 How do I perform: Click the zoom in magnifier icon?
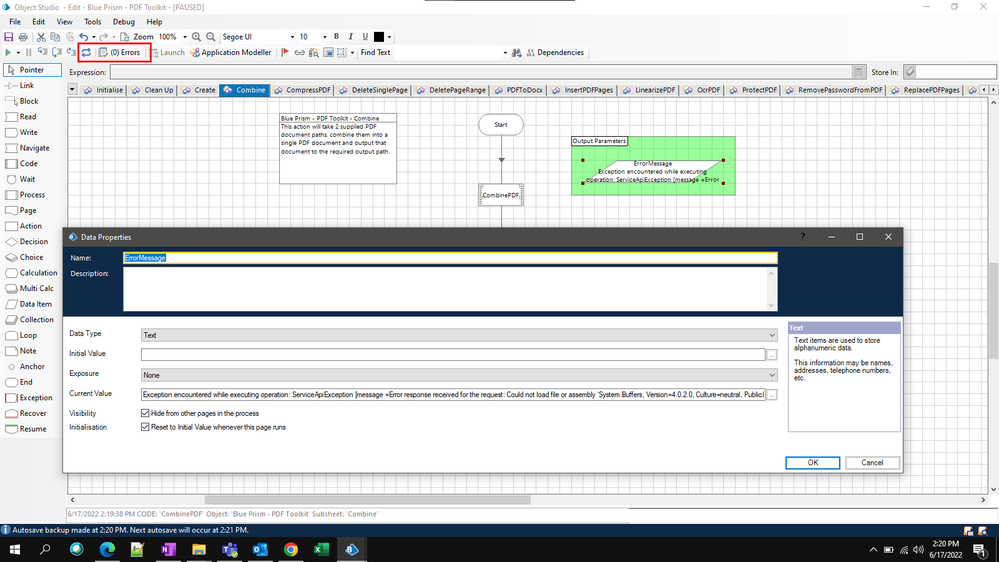coord(197,37)
